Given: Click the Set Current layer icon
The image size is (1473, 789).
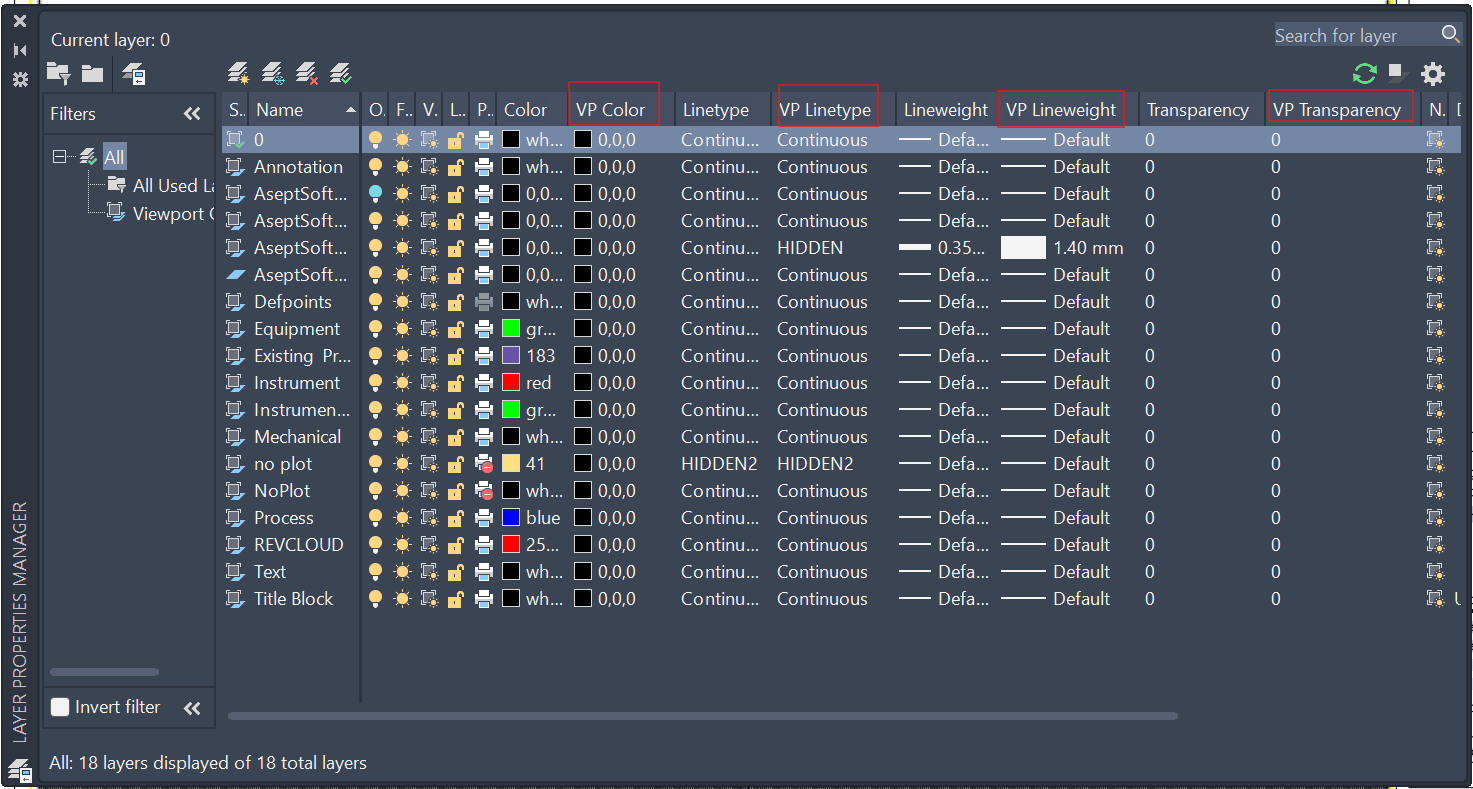Looking at the screenshot, I should (x=341, y=73).
